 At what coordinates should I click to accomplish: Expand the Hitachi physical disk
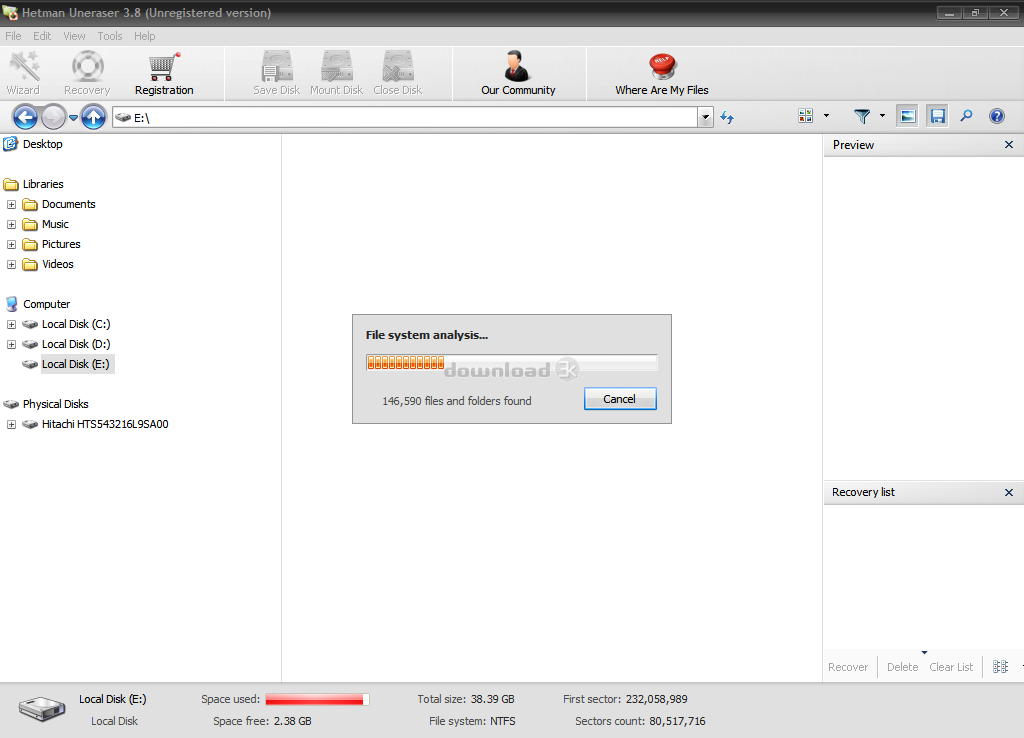[11, 425]
